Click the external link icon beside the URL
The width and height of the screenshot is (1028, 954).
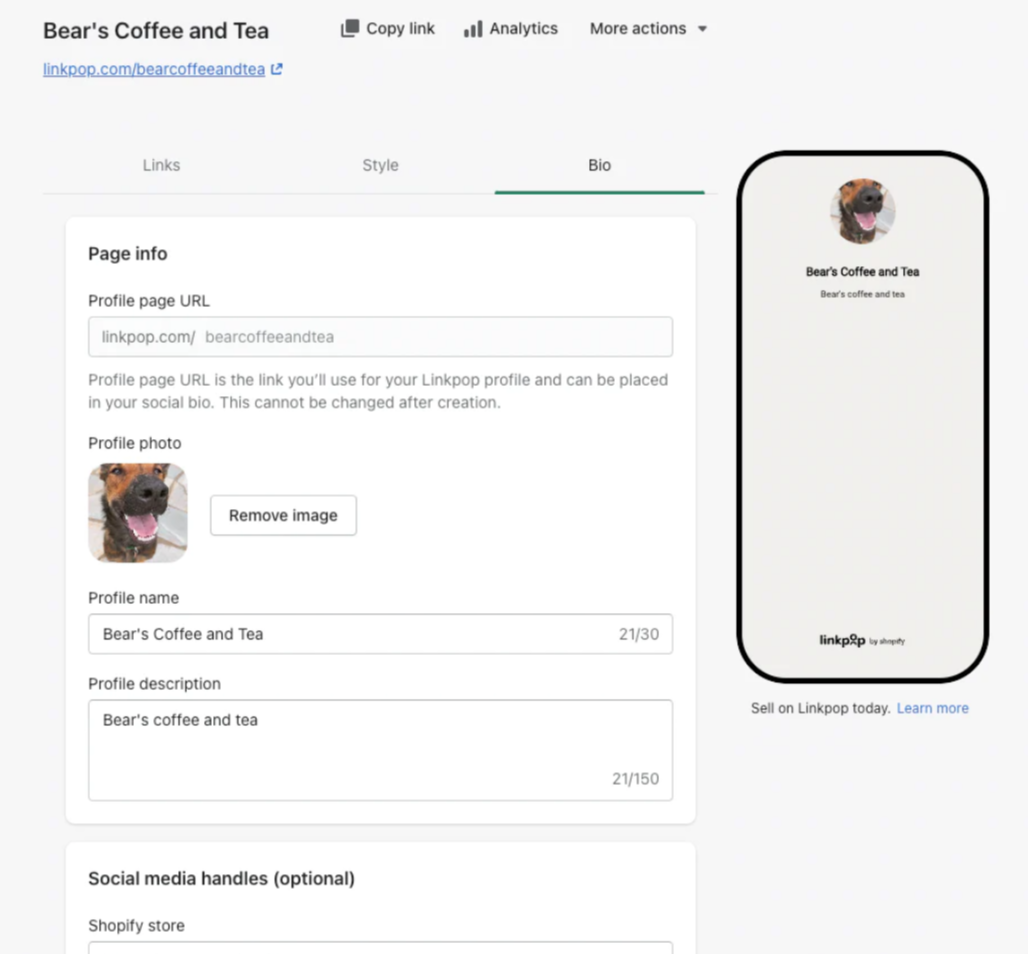(x=277, y=69)
